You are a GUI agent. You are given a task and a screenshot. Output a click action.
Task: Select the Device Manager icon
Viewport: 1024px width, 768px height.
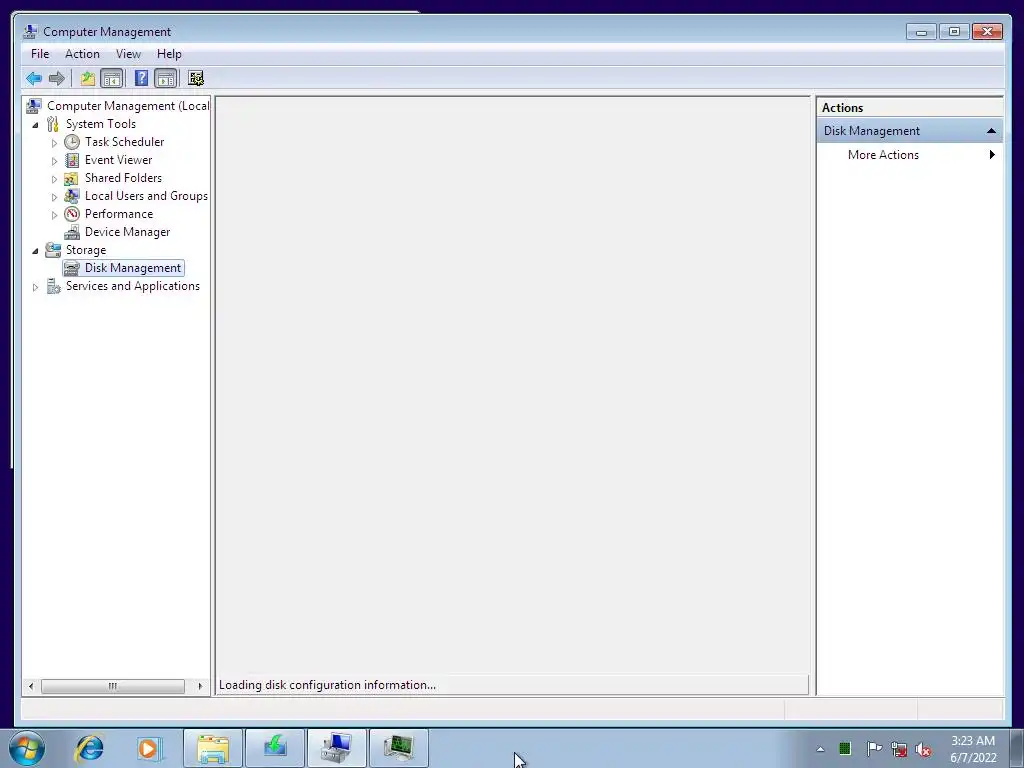coord(72,232)
